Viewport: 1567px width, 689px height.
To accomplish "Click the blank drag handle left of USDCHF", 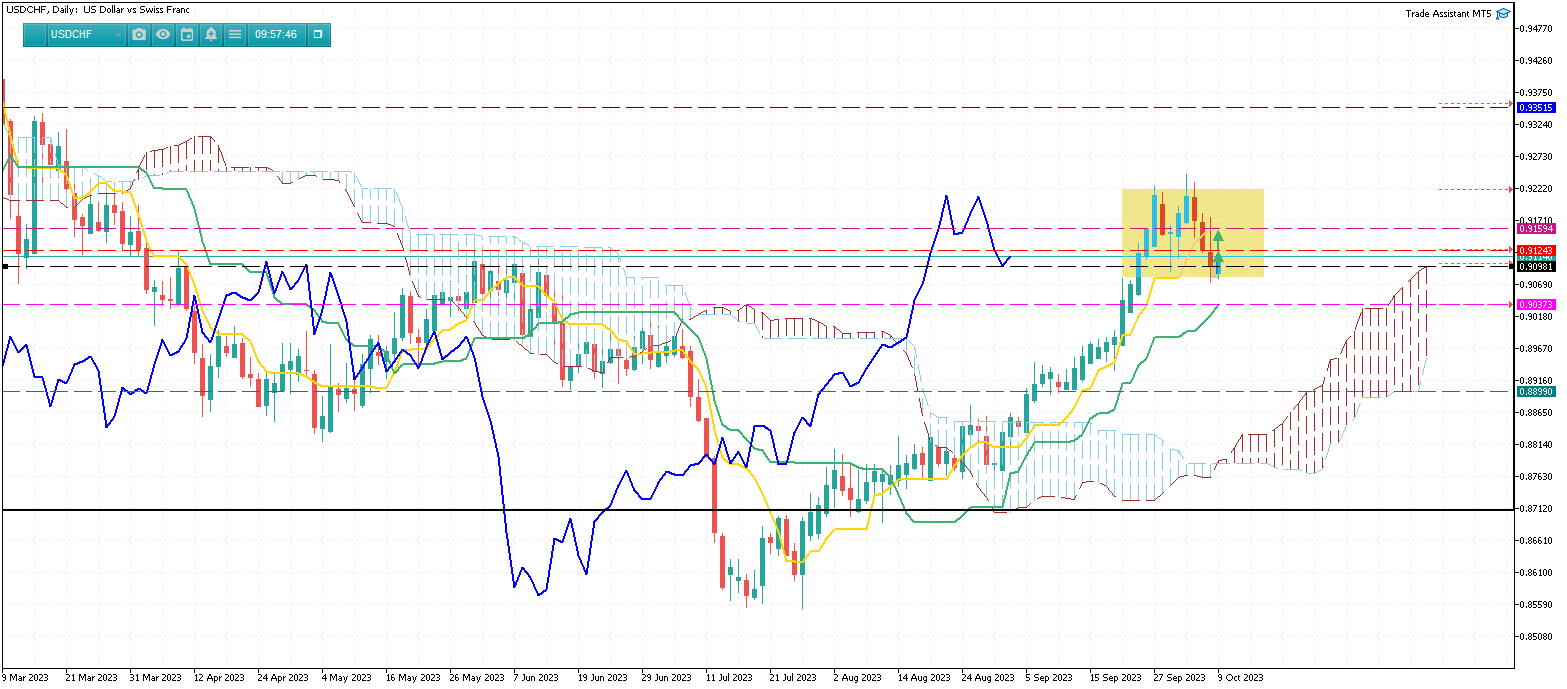I will tap(35, 34).
